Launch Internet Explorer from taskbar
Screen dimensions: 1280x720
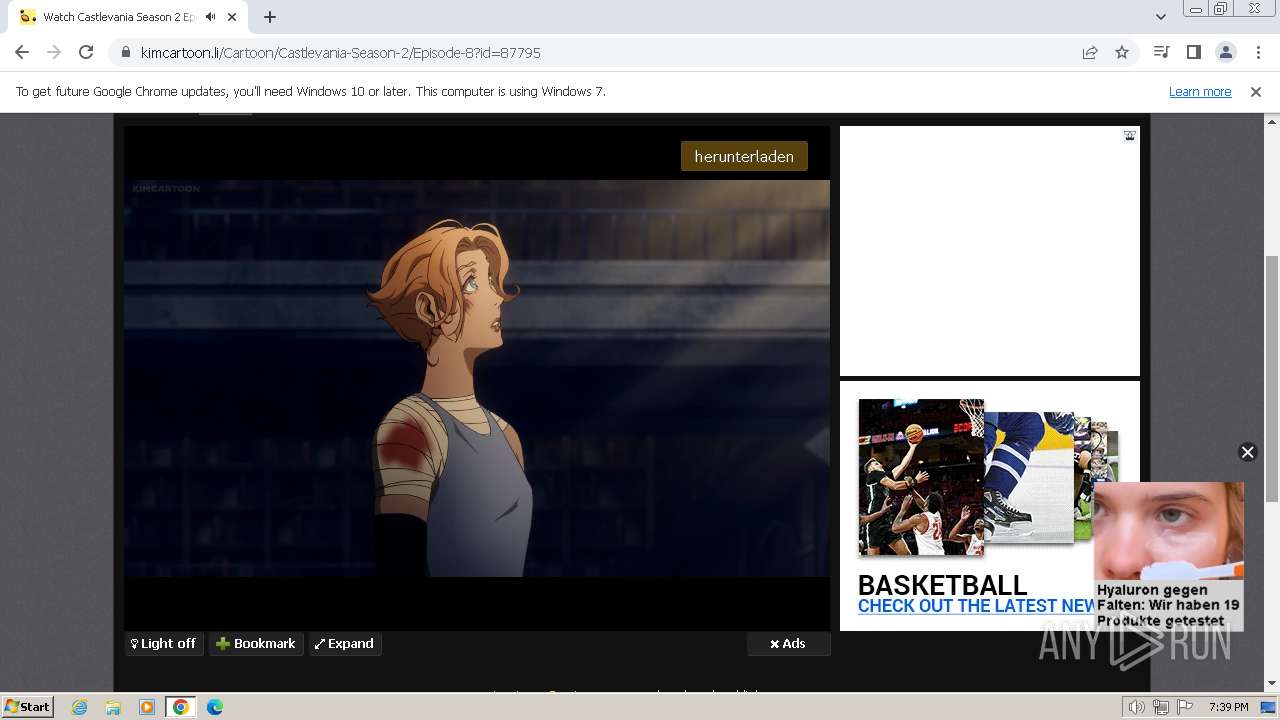click(80, 707)
